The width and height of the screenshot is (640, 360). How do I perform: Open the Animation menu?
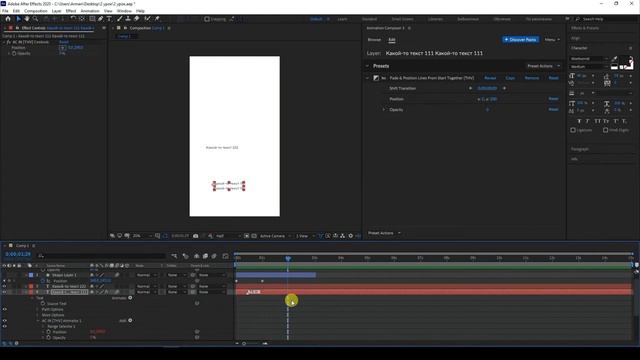90,11
